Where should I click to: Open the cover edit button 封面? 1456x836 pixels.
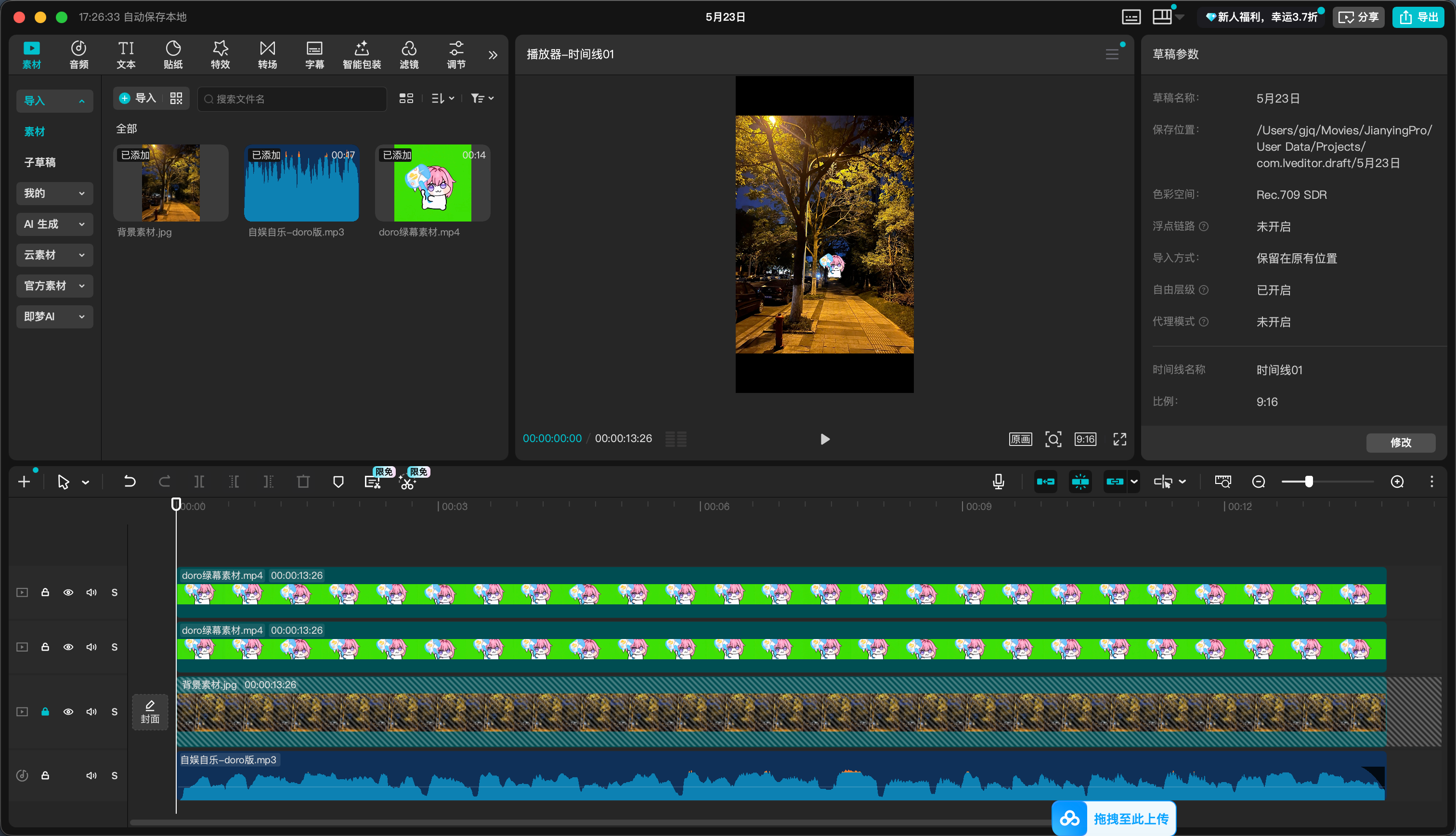click(x=150, y=712)
